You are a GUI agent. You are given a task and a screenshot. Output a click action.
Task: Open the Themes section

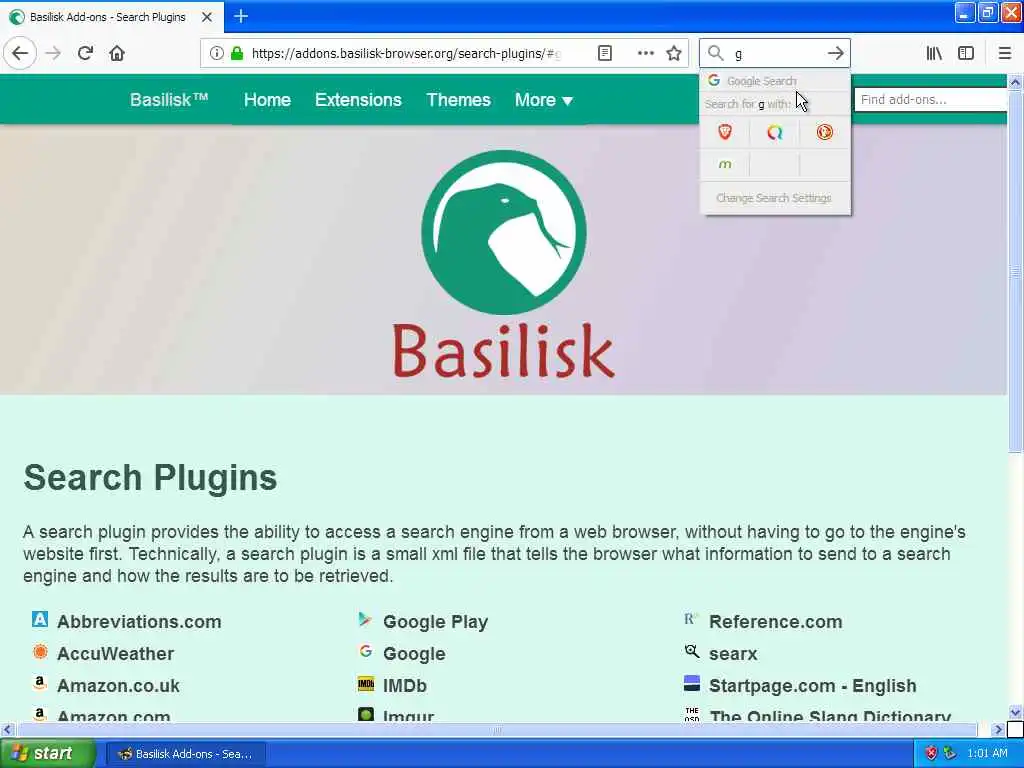click(x=458, y=100)
